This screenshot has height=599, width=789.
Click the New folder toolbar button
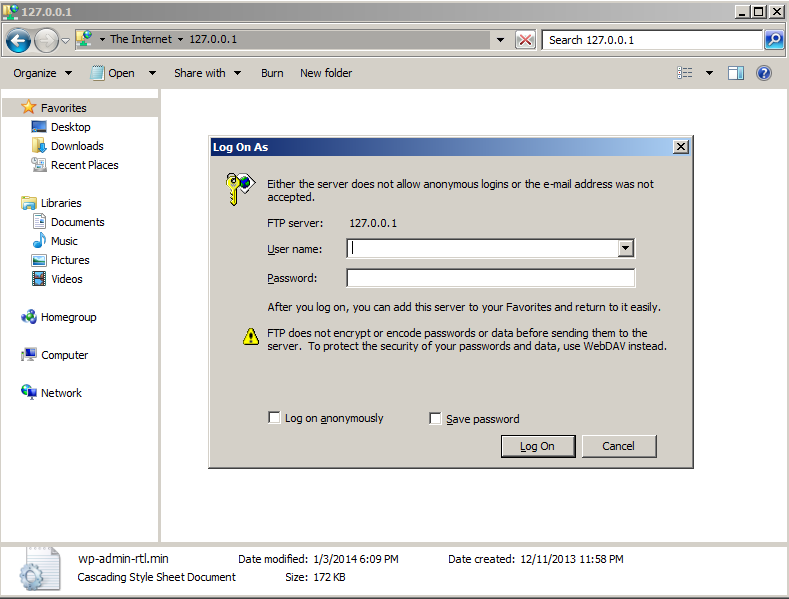pos(326,73)
